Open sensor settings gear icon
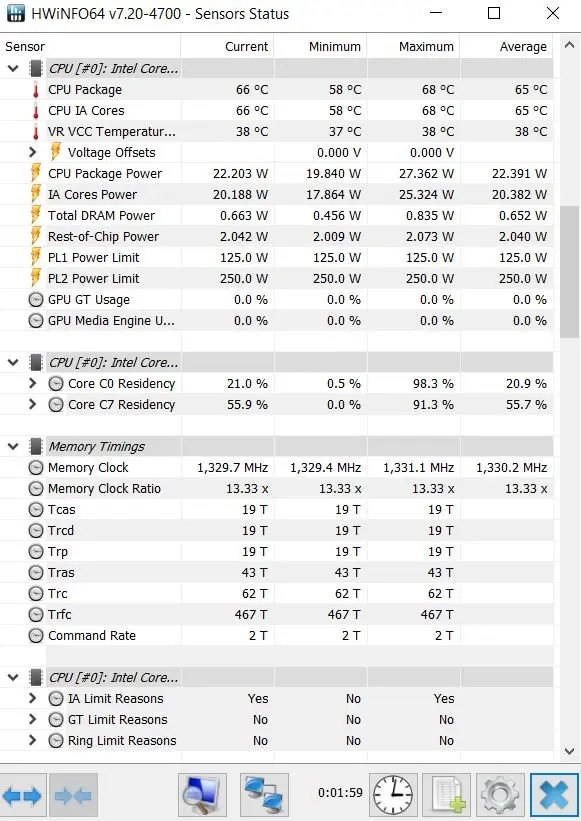Screen dimensions: 581x821 pyautogui.click(x=500, y=796)
